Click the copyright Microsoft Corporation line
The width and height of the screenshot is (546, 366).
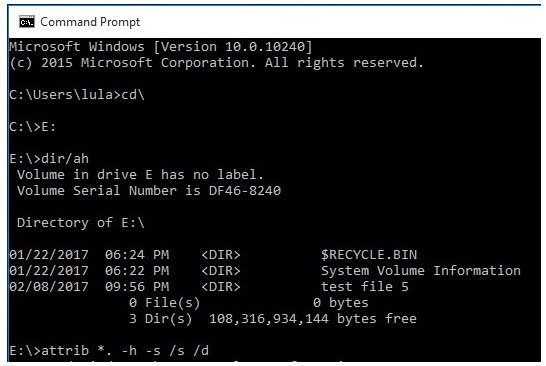[x=216, y=63]
